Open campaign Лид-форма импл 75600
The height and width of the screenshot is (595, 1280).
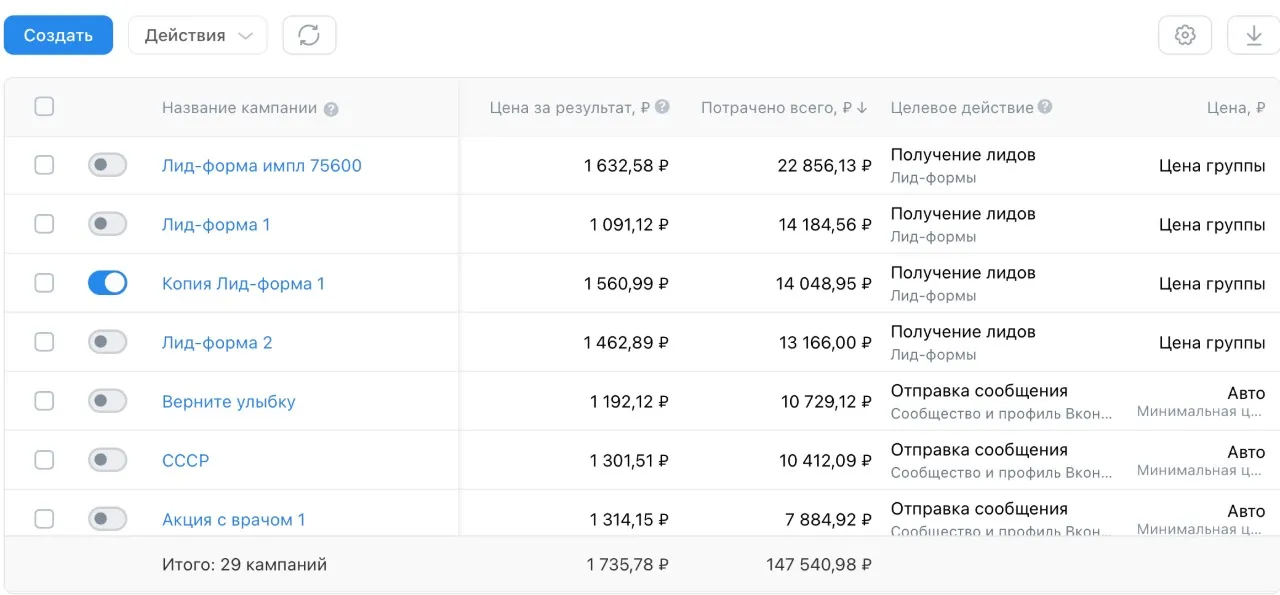coord(262,166)
